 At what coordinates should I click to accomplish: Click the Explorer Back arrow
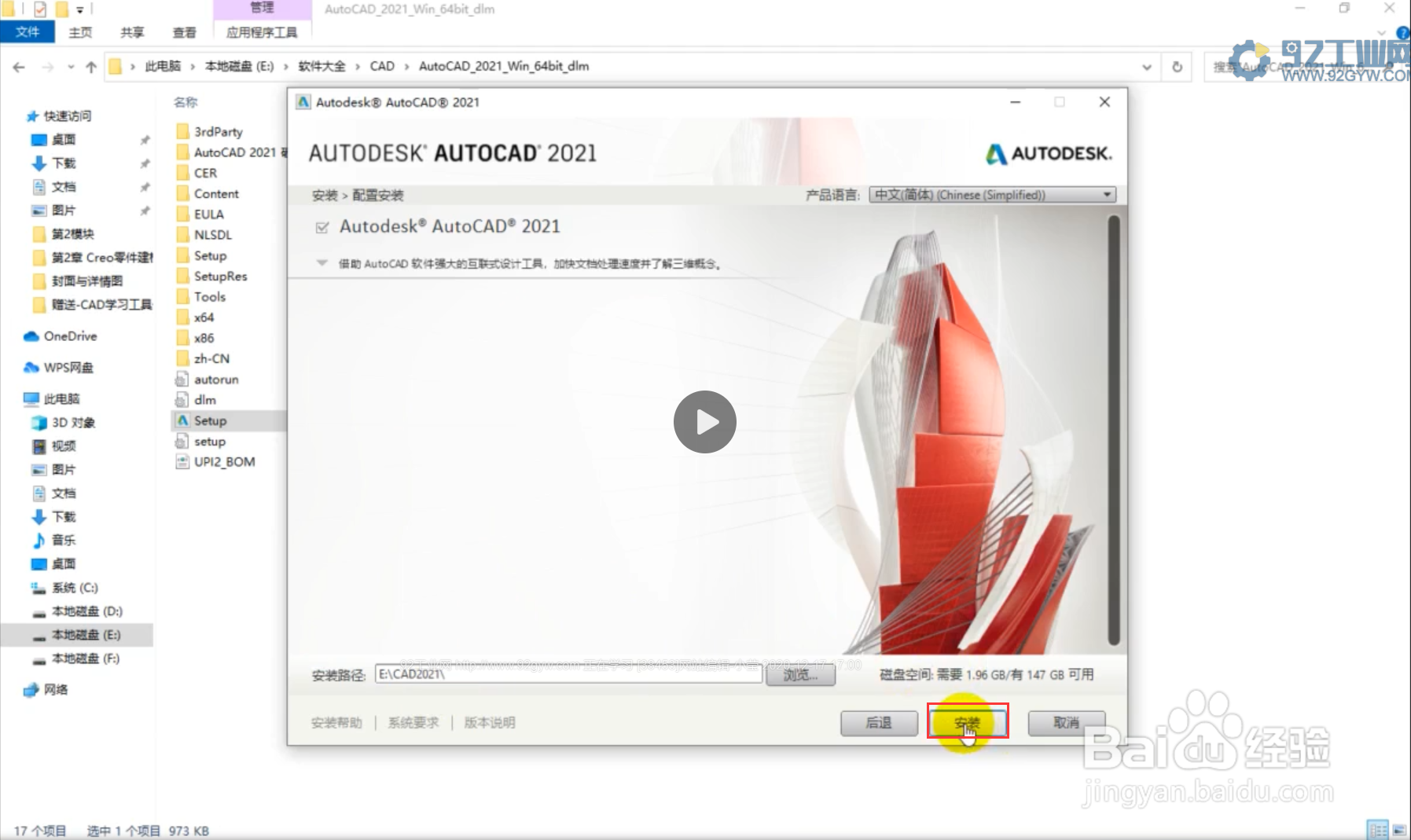point(19,67)
